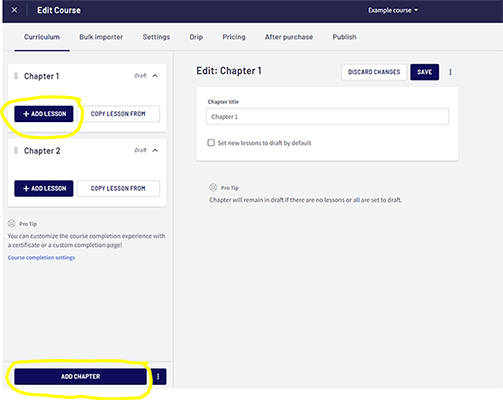Click Copy Lesson From under Chapter 1
Viewport: 503px width, 400px height.
pyautogui.click(x=118, y=114)
